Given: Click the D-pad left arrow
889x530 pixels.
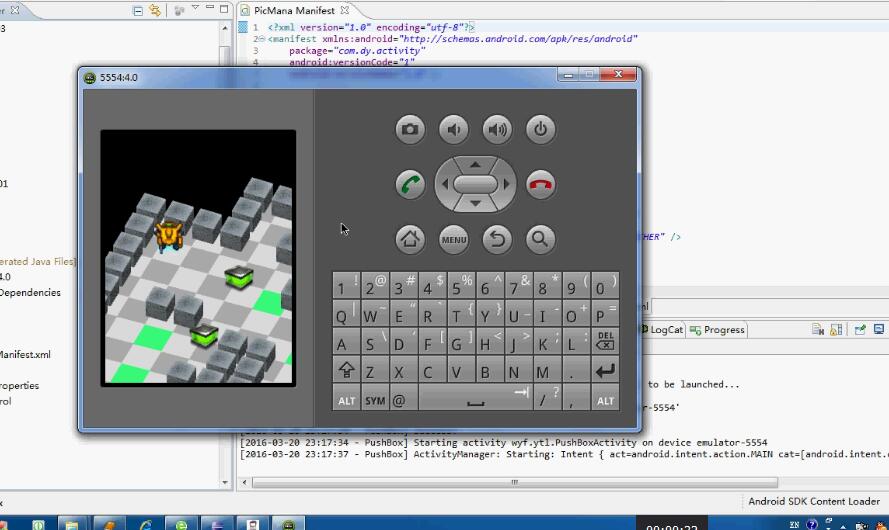Looking at the screenshot, I should [444, 184].
